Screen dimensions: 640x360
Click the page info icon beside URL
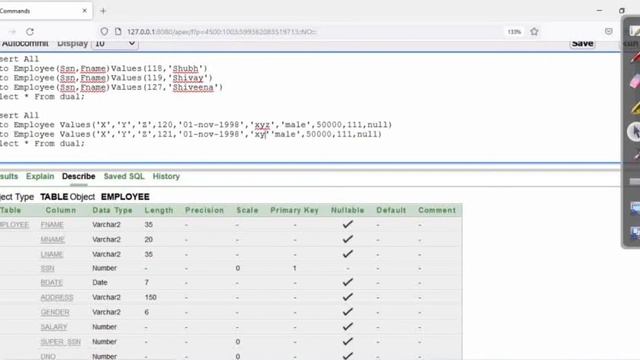click(x=118, y=31)
